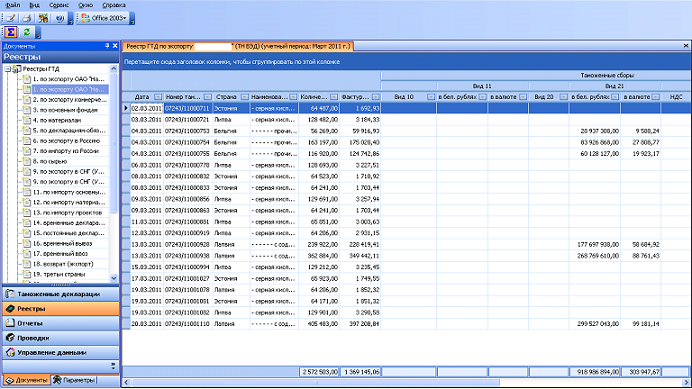This screenshot has height=389, width=692.
Task: Switch to the Параметры bottom tab
Action: pyautogui.click(x=74, y=380)
